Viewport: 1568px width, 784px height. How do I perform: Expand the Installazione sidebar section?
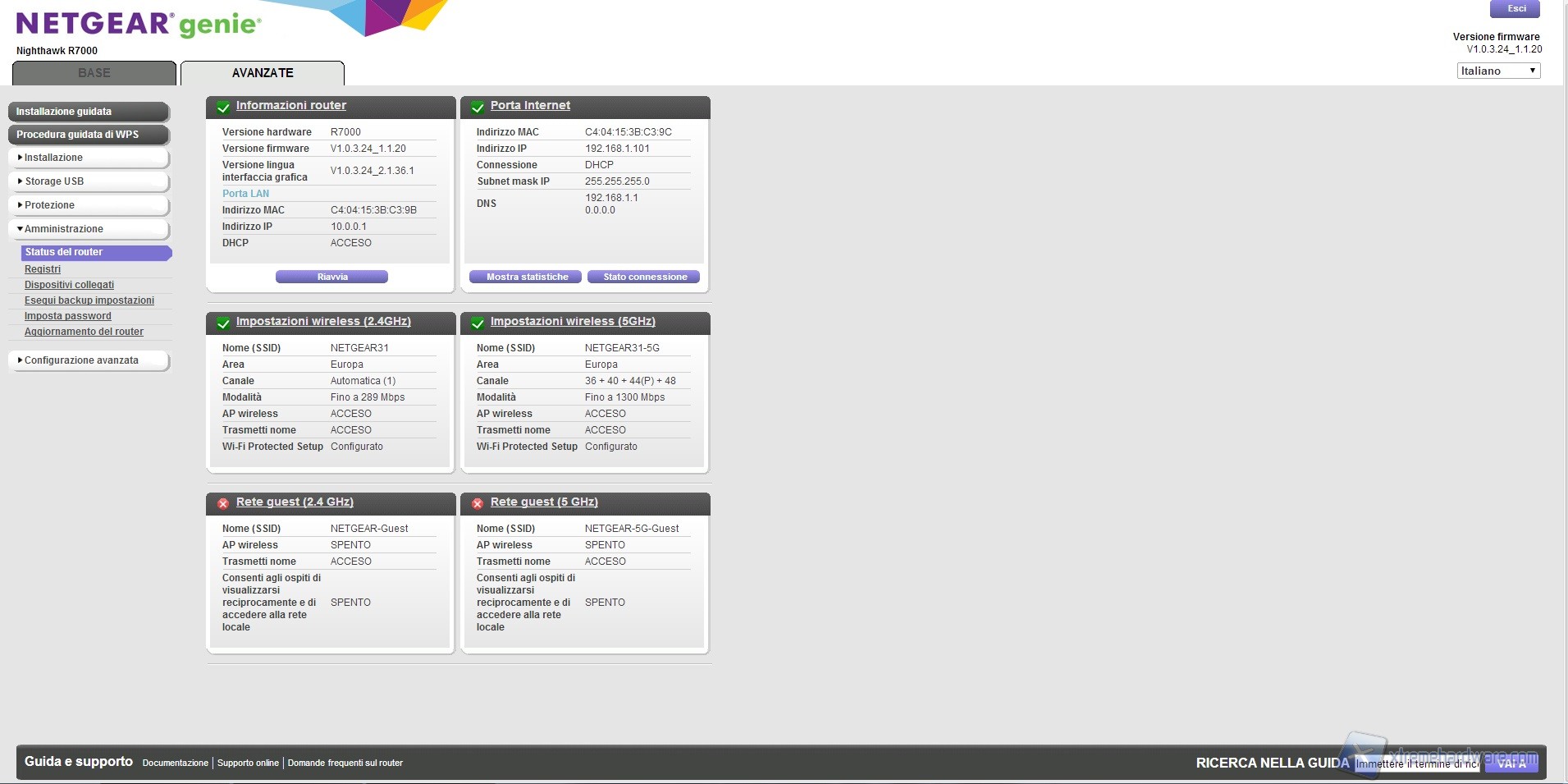click(x=89, y=158)
